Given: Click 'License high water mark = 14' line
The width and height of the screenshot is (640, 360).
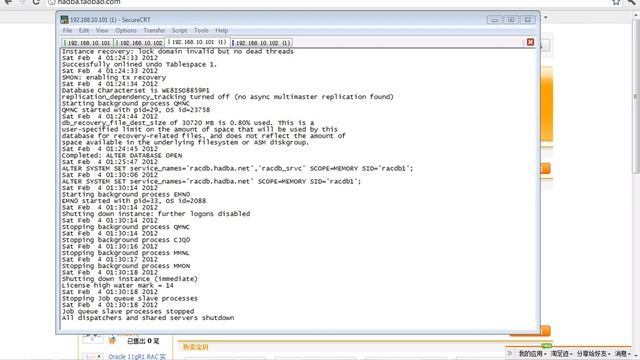Looking at the screenshot, I should (118, 286).
